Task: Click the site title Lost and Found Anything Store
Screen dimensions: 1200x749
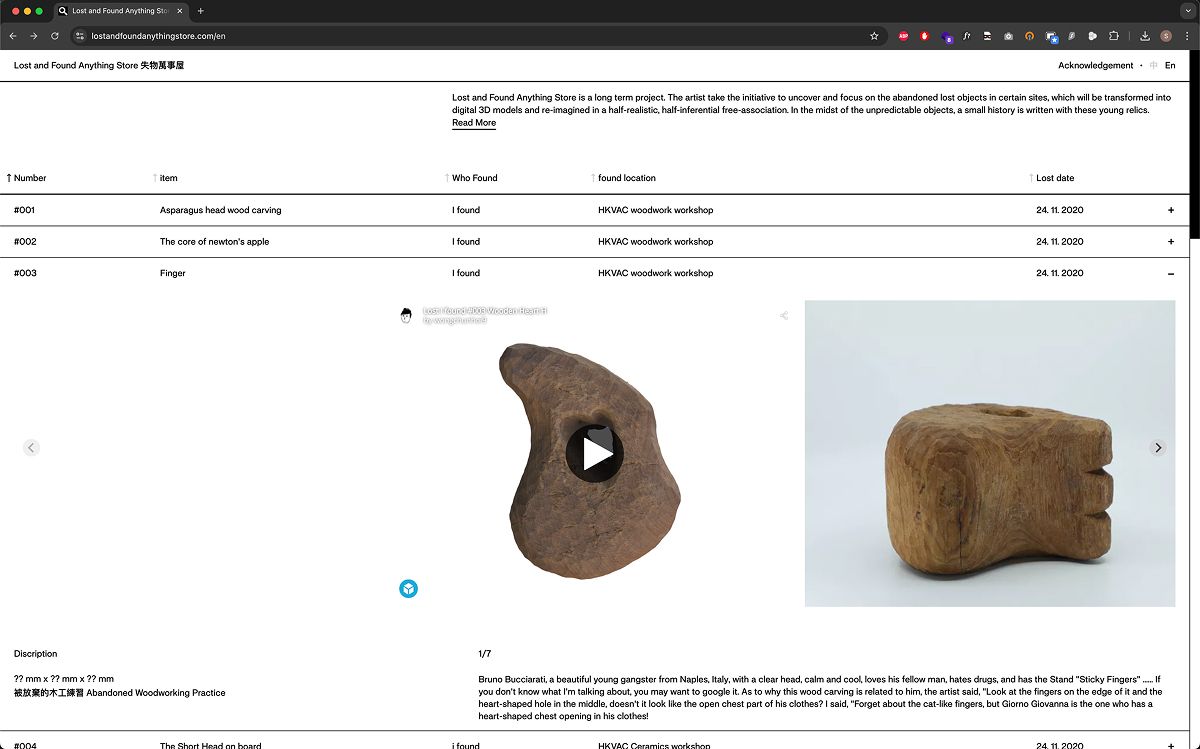Action: 99,65
